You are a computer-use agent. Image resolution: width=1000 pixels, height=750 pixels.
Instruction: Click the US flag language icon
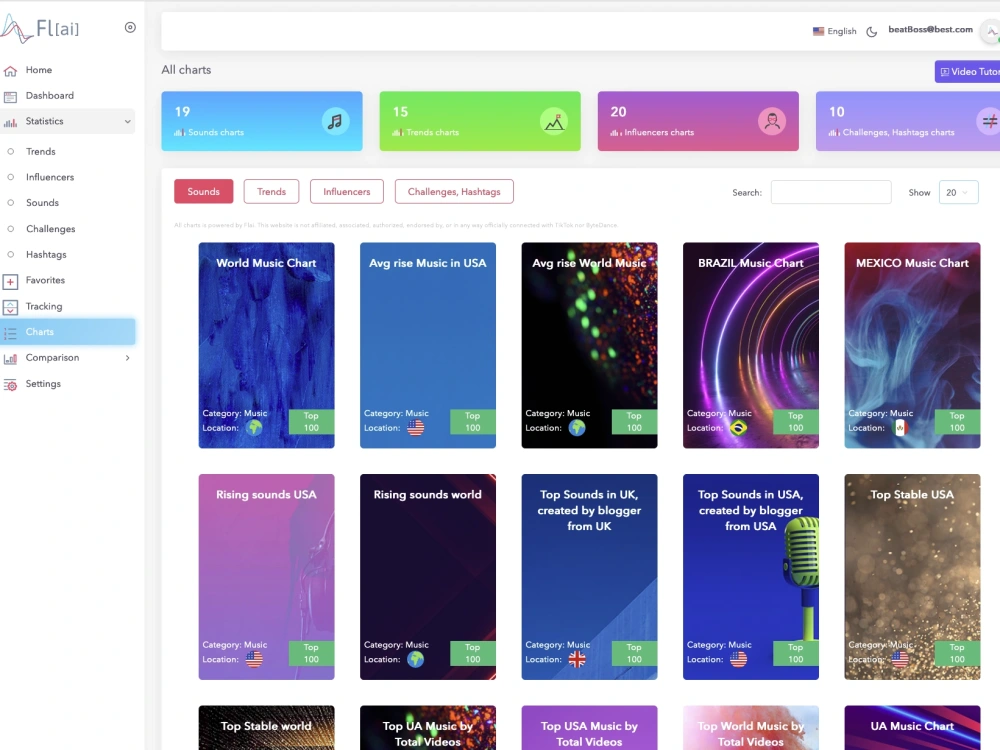pos(818,31)
